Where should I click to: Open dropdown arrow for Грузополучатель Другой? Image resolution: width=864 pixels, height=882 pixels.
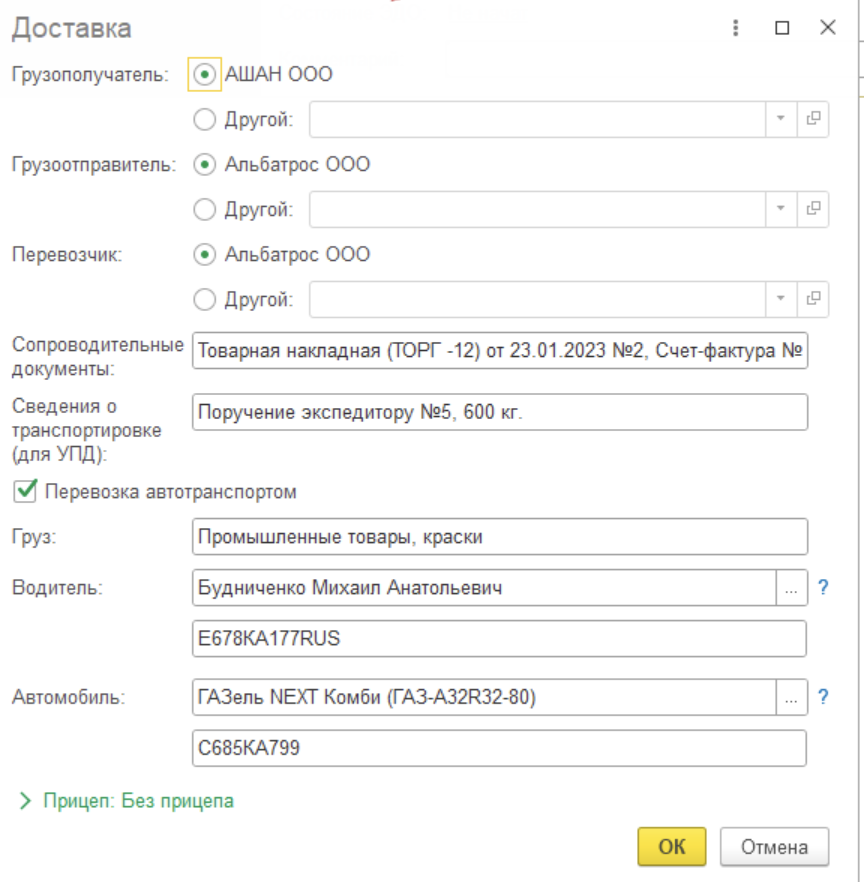tap(781, 119)
